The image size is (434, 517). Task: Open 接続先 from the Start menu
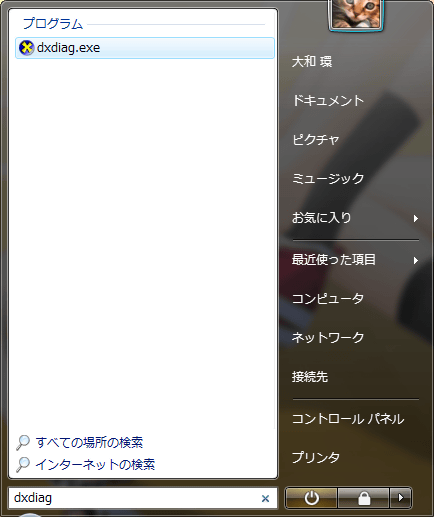(x=310, y=377)
